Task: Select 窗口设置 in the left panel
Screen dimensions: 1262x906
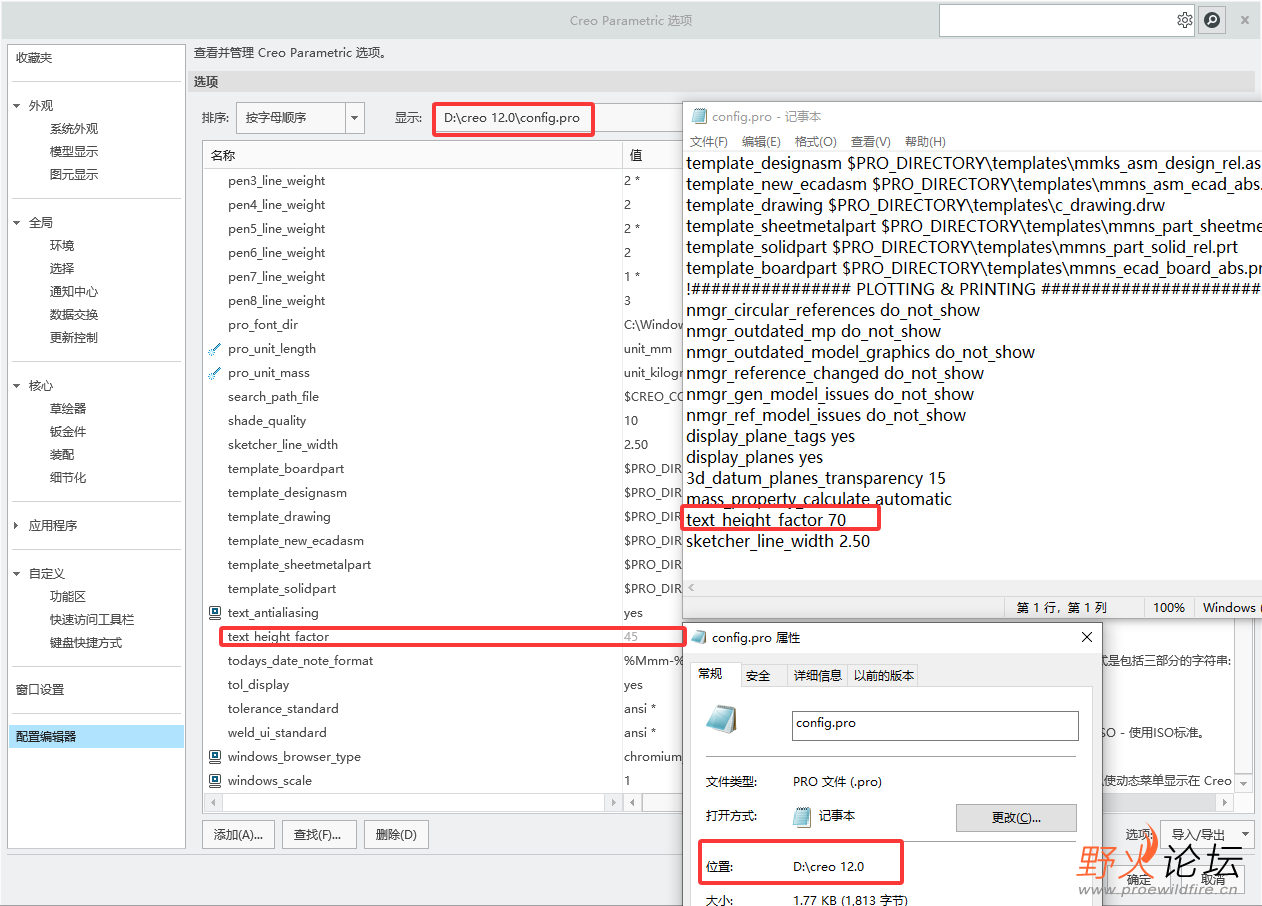Action: (x=40, y=690)
